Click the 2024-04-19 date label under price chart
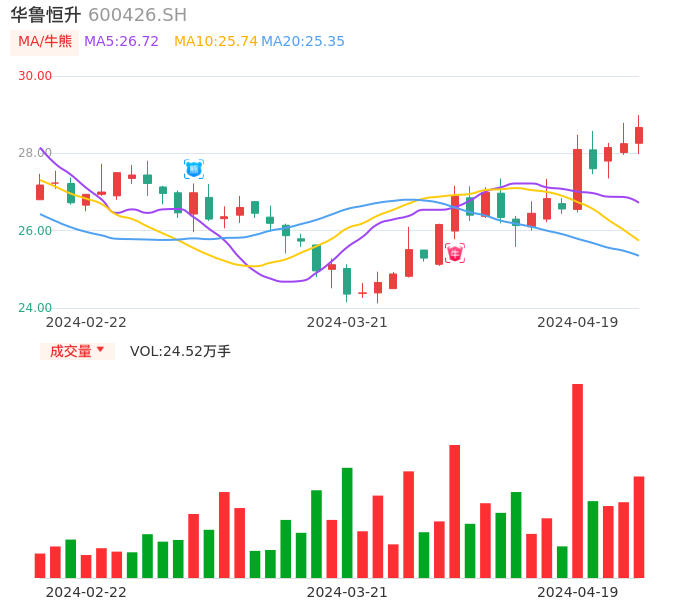Image resolution: width=686 pixels, height=606 pixels. coord(578,322)
